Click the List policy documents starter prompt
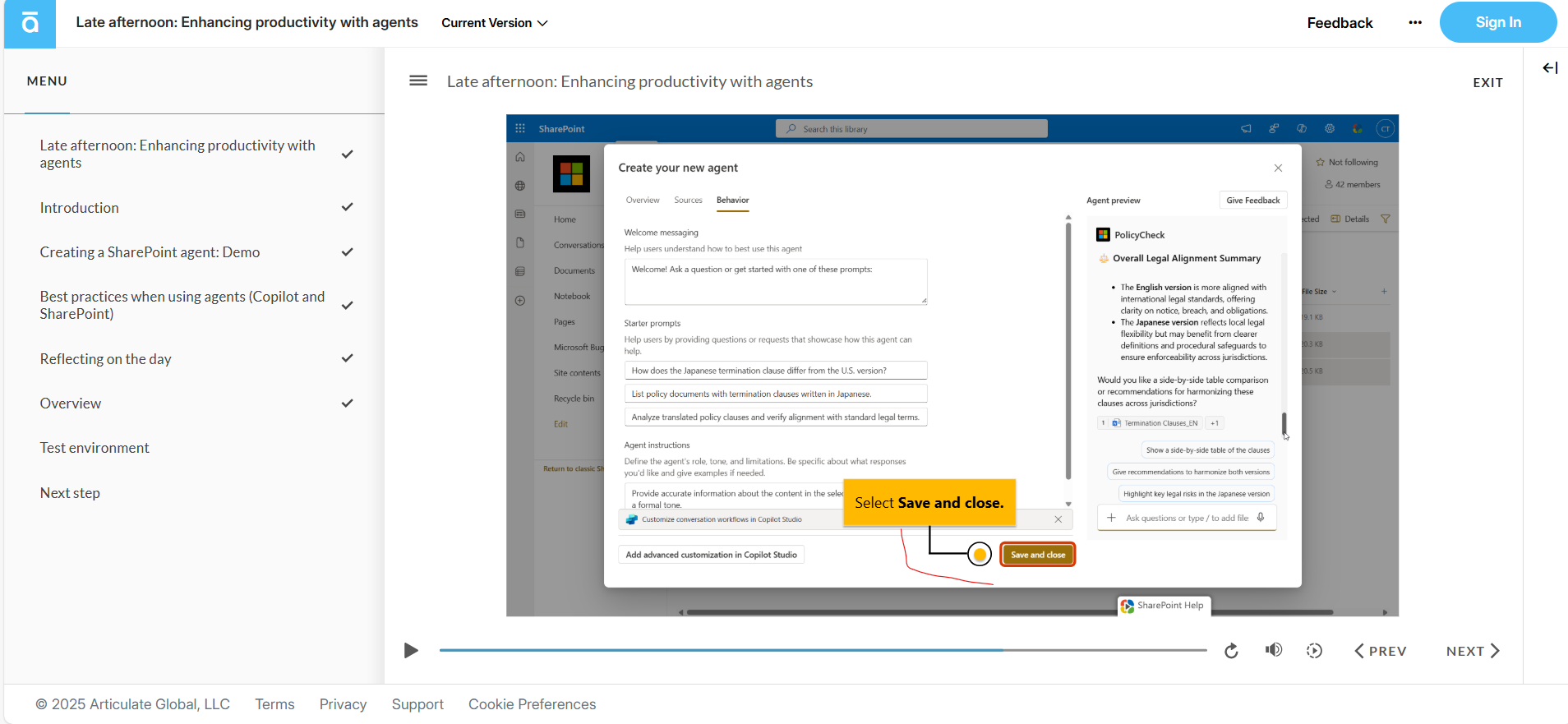Viewport: 1568px width, 724px height. [776, 394]
